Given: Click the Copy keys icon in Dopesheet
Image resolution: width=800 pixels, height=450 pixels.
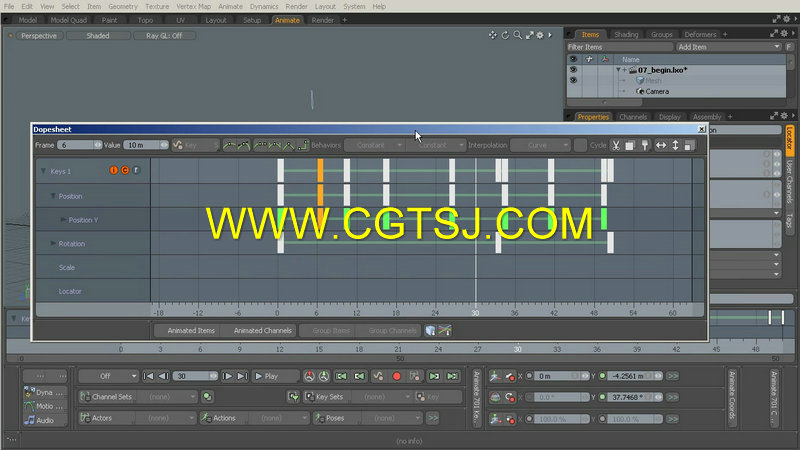Looking at the screenshot, I should pos(630,145).
